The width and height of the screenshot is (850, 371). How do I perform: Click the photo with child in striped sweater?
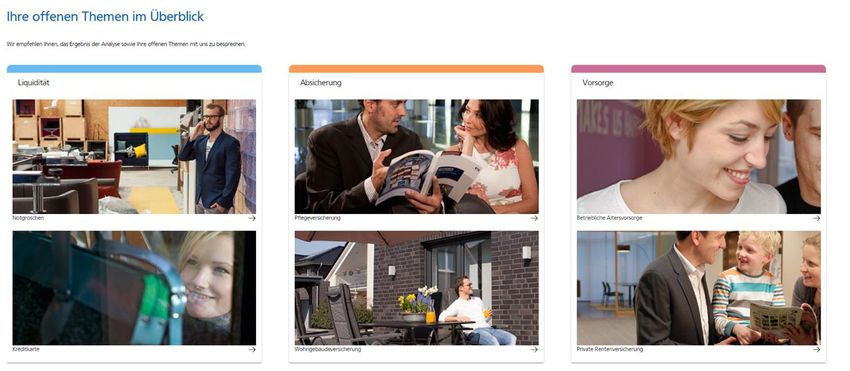pyautogui.click(x=699, y=288)
